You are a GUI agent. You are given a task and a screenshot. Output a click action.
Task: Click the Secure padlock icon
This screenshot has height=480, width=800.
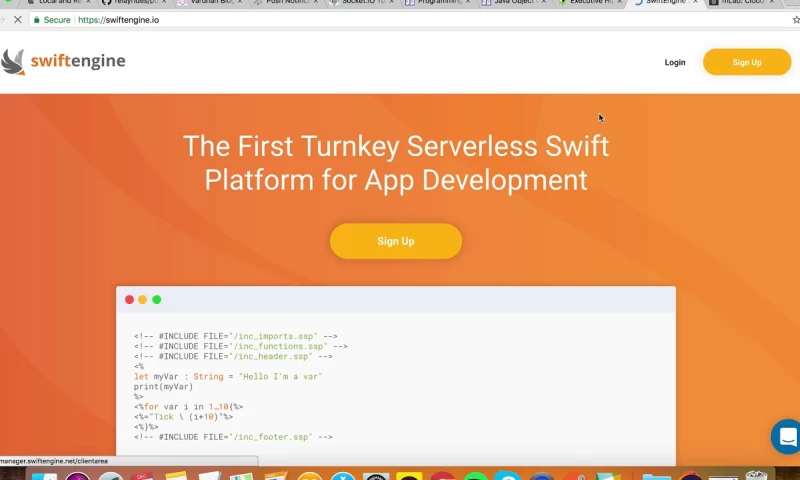37,20
